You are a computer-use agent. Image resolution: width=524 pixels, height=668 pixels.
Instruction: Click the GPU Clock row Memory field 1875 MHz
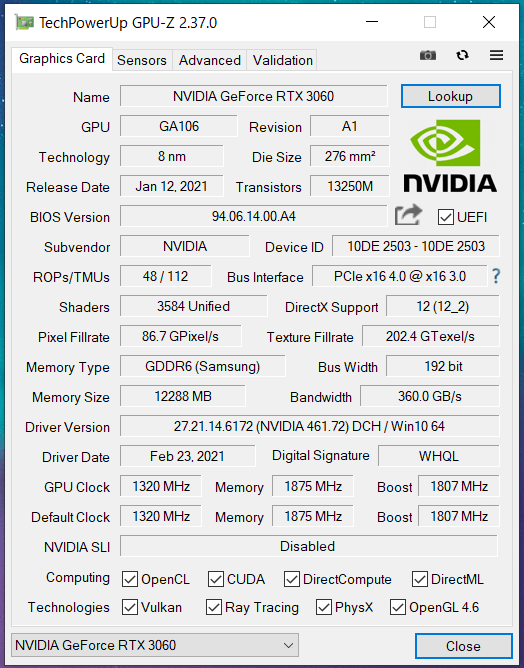click(313, 487)
